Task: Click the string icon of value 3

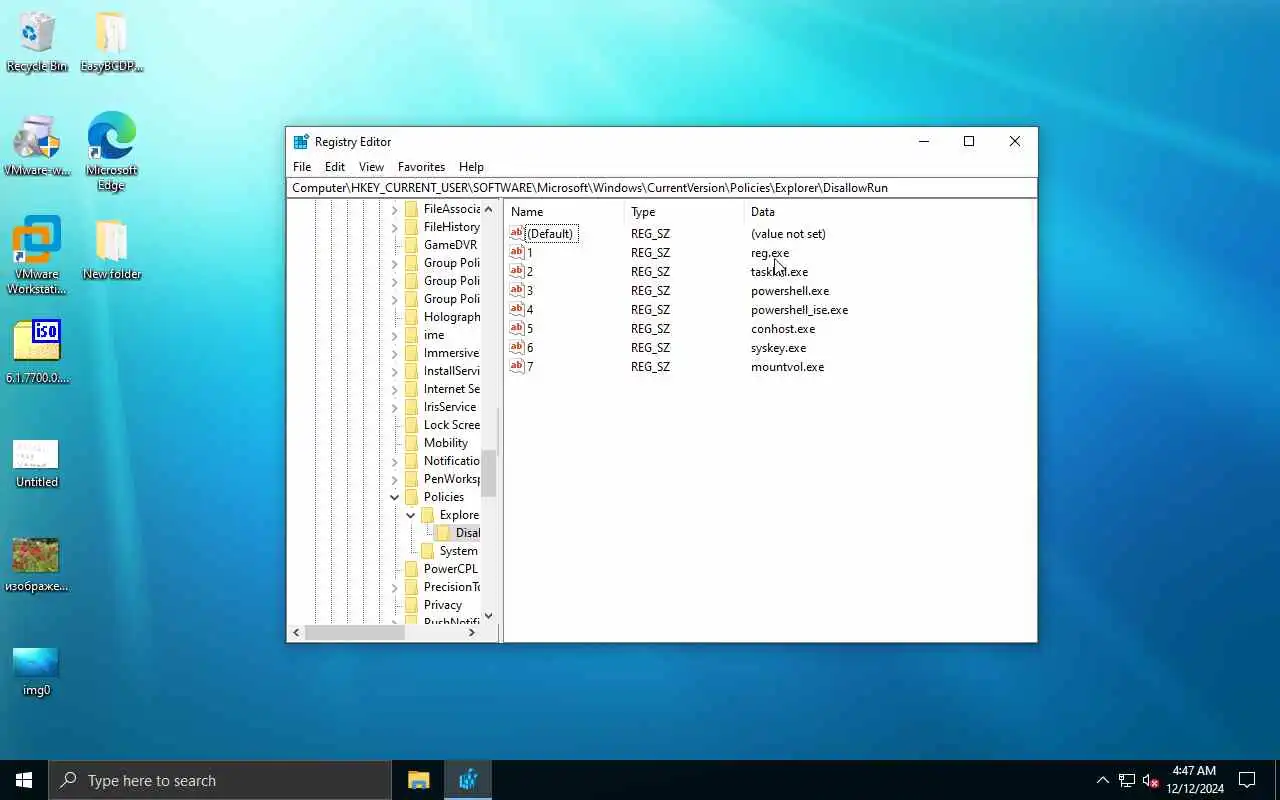Action: point(516,290)
